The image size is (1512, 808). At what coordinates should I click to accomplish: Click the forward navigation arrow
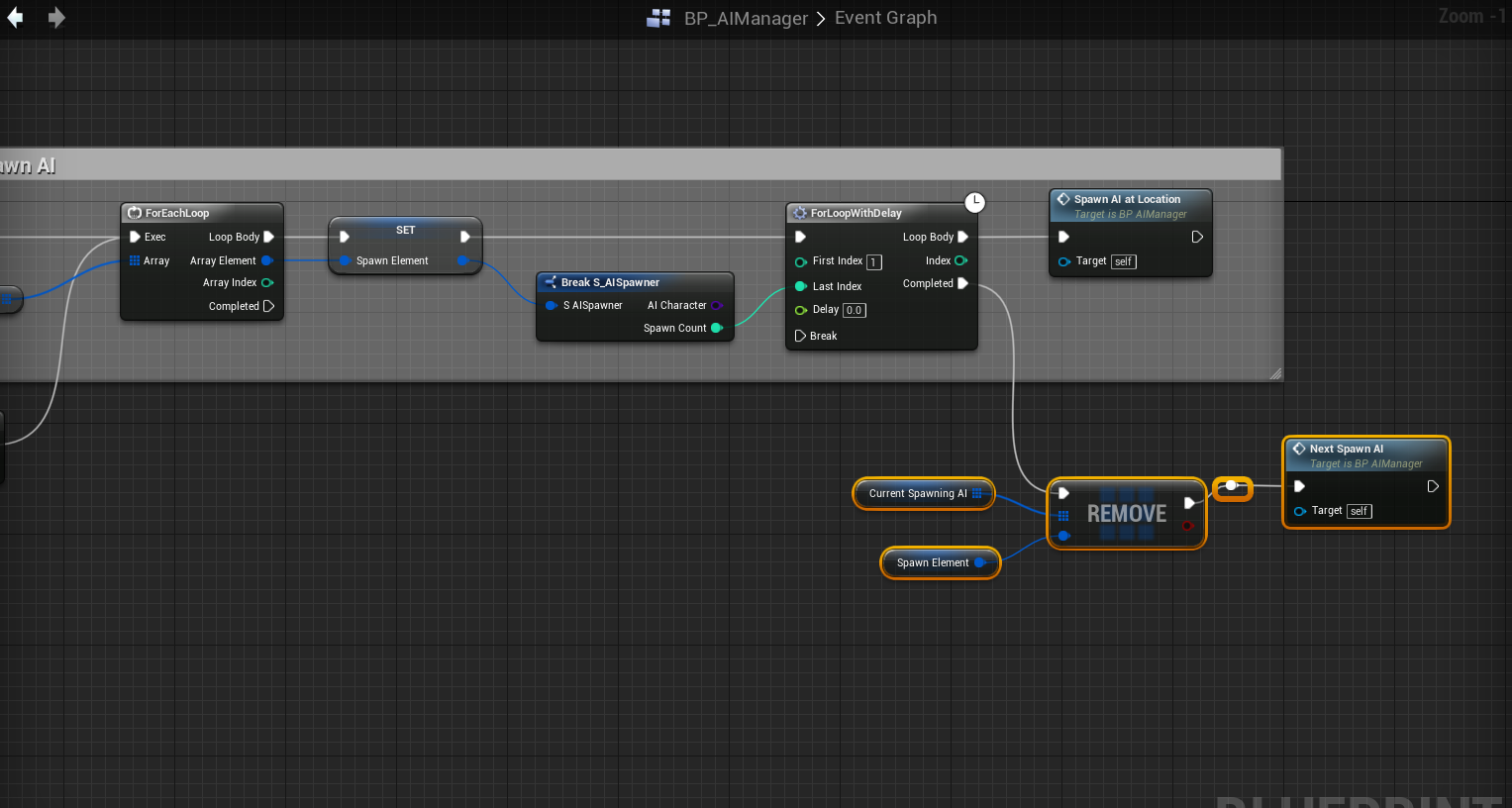point(56,18)
